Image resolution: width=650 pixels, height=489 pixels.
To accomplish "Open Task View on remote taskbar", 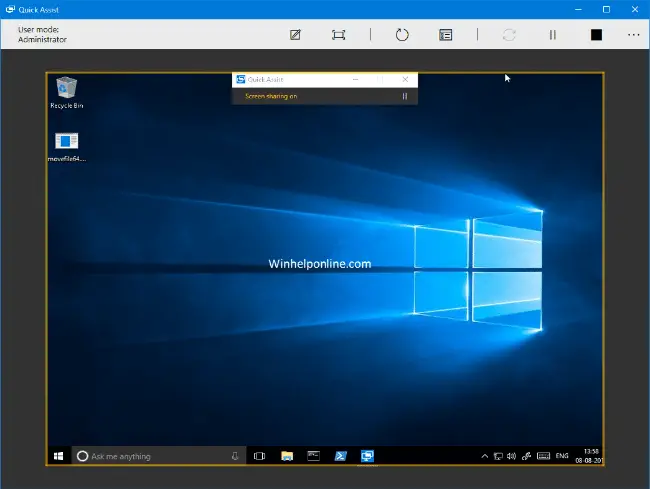I will [x=260, y=456].
